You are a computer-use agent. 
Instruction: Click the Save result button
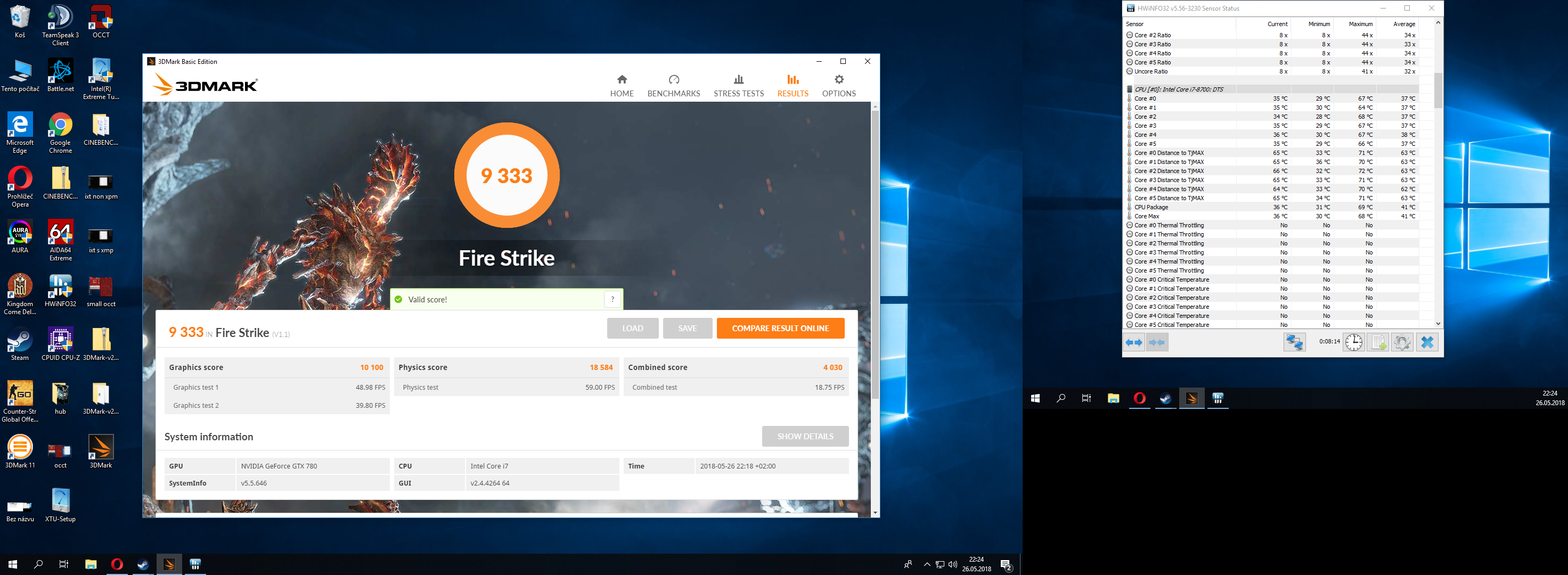click(x=687, y=328)
